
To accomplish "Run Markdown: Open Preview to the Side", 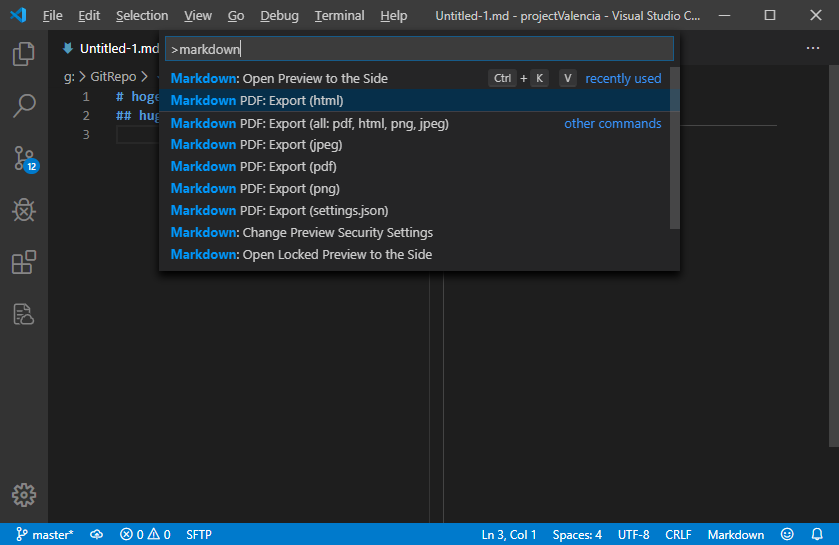I will [x=415, y=79].
